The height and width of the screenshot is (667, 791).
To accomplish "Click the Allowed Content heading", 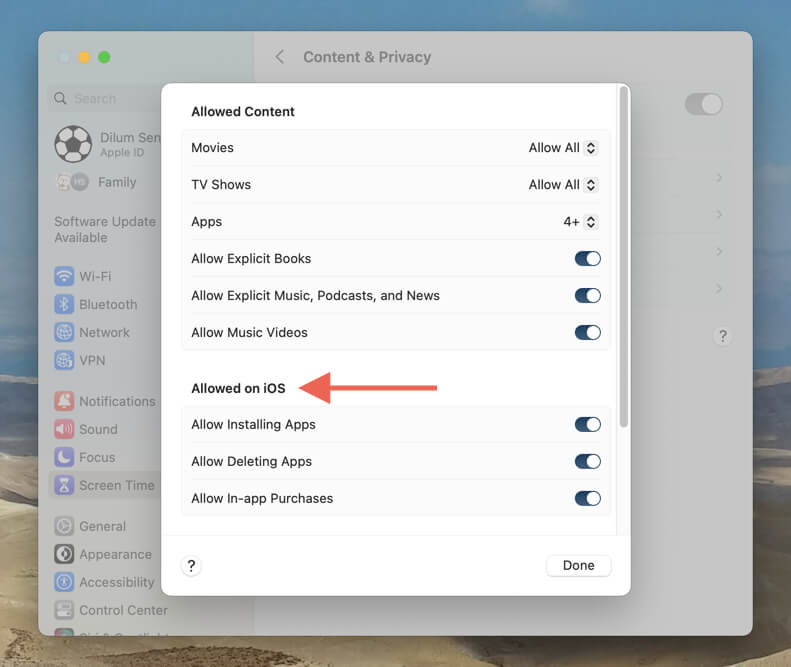I will (x=243, y=112).
